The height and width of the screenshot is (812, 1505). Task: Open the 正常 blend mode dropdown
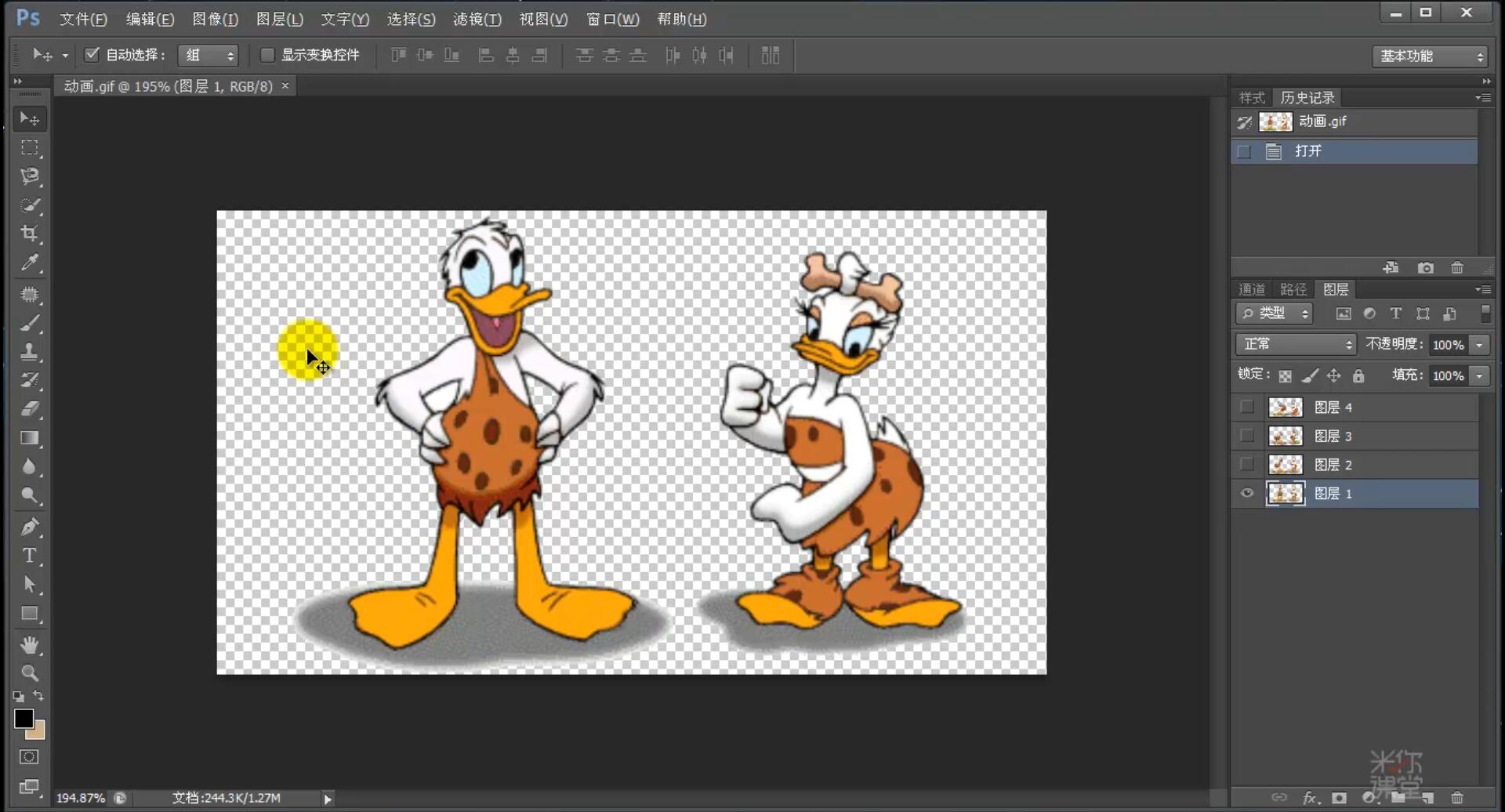[x=1295, y=344]
